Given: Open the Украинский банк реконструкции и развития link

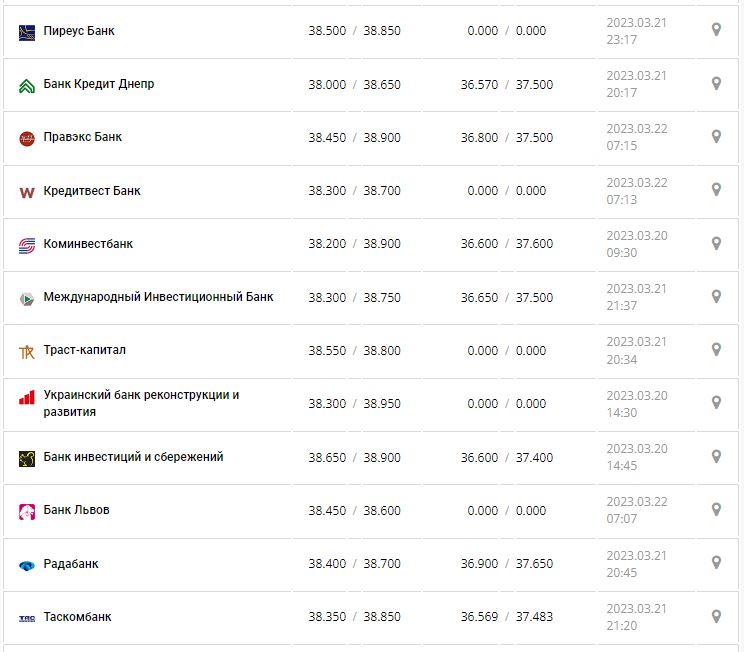Looking at the screenshot, I should 141,403.
